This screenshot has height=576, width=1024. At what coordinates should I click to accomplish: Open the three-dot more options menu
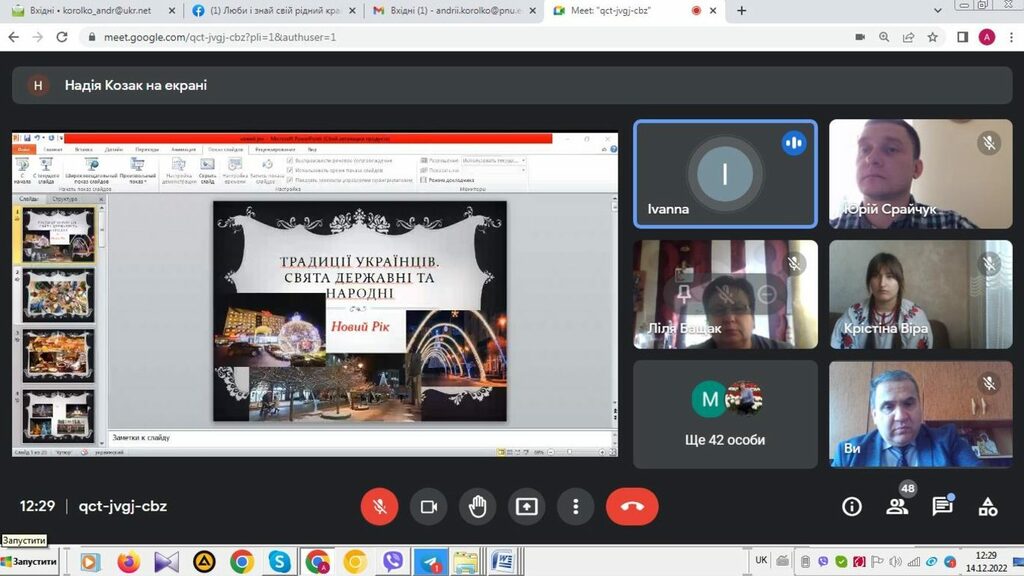point(576,506)
